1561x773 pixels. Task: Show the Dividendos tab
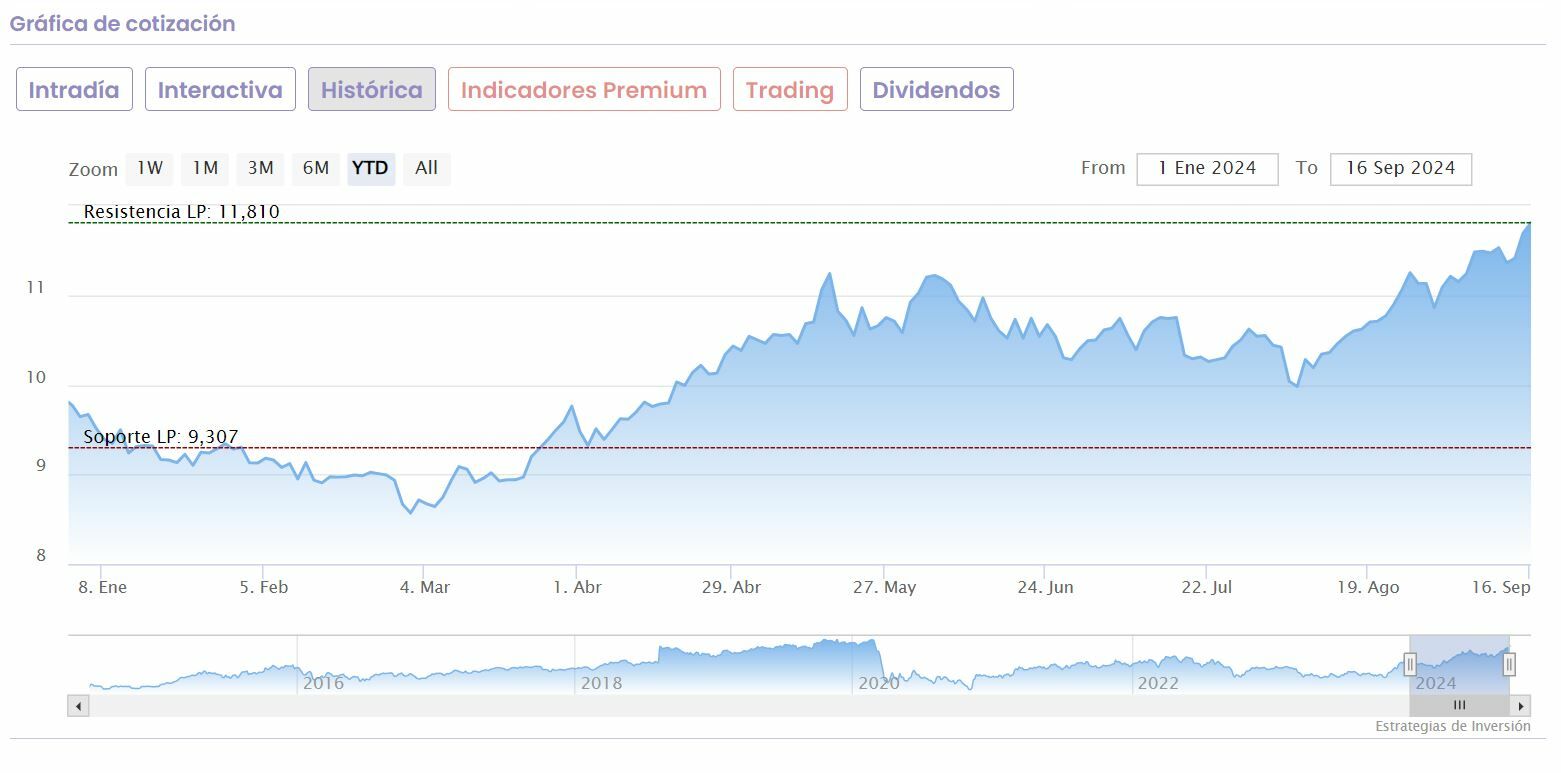click(x=936, y=90)
